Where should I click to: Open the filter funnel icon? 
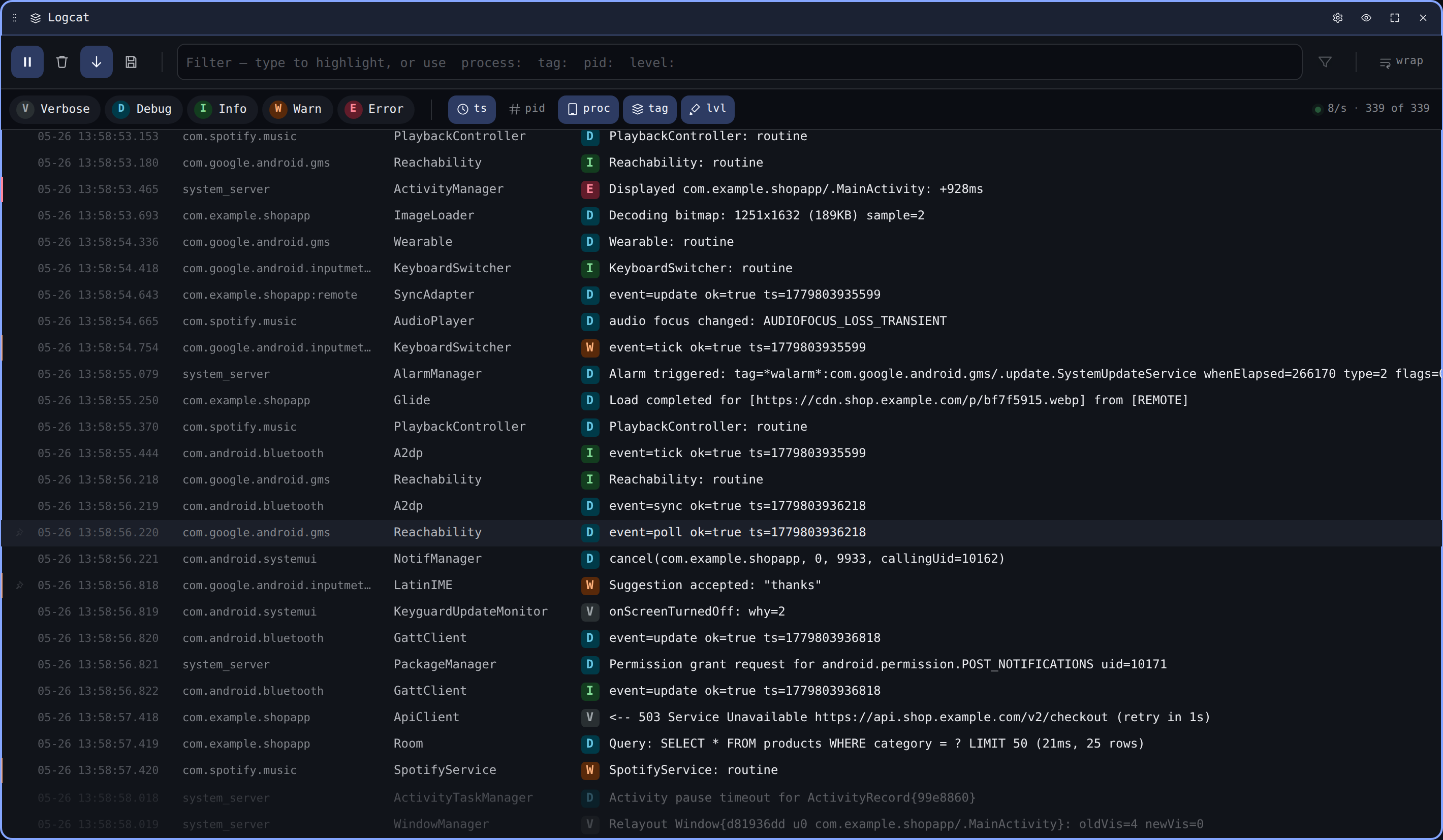coord(1325,62)
